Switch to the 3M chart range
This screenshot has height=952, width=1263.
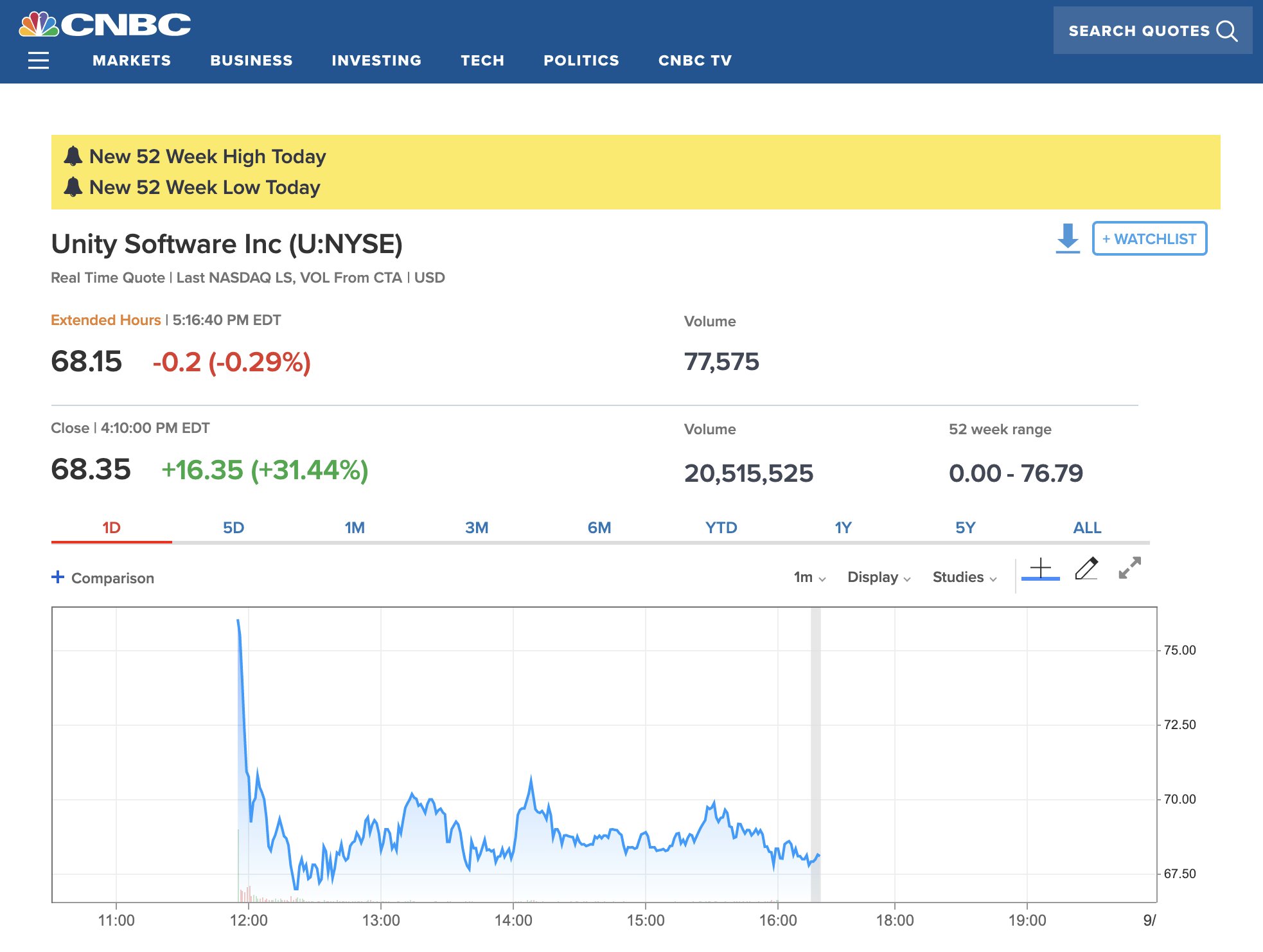pyautogui.click(x=477, y=528)
